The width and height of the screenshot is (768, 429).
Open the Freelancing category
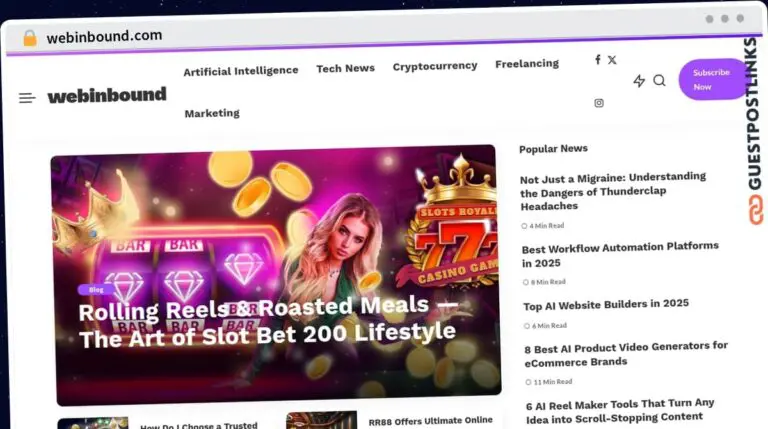[527, 64]
